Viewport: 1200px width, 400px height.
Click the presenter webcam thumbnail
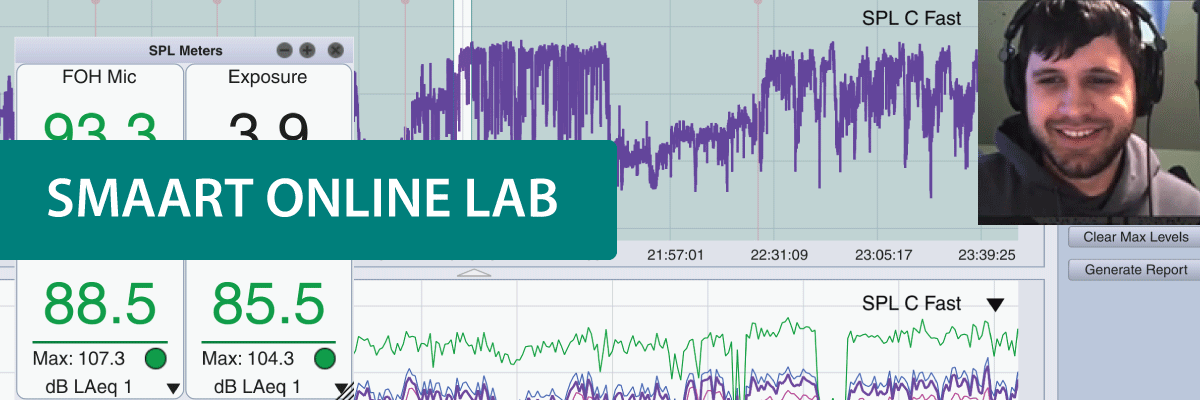click(x=1089, y=111)
